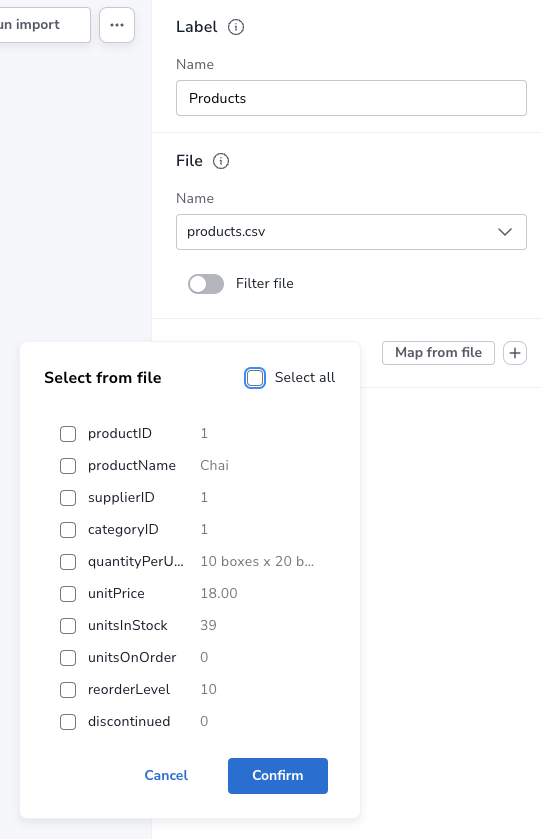Image resolution: width=542 pixels, height=839 pixels.
Task: Click the Confirm button
Action: 278,776
